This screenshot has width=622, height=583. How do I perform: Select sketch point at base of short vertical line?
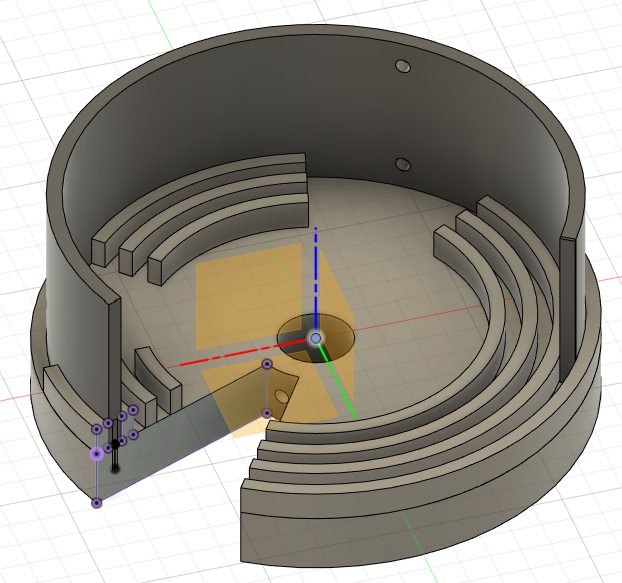267,414
